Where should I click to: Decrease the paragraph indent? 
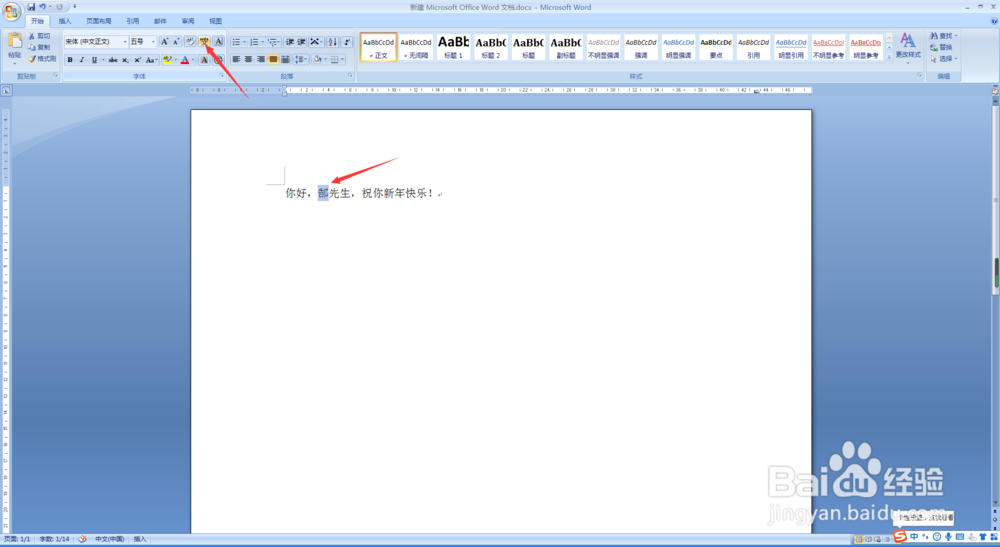(x=290, y=41)
